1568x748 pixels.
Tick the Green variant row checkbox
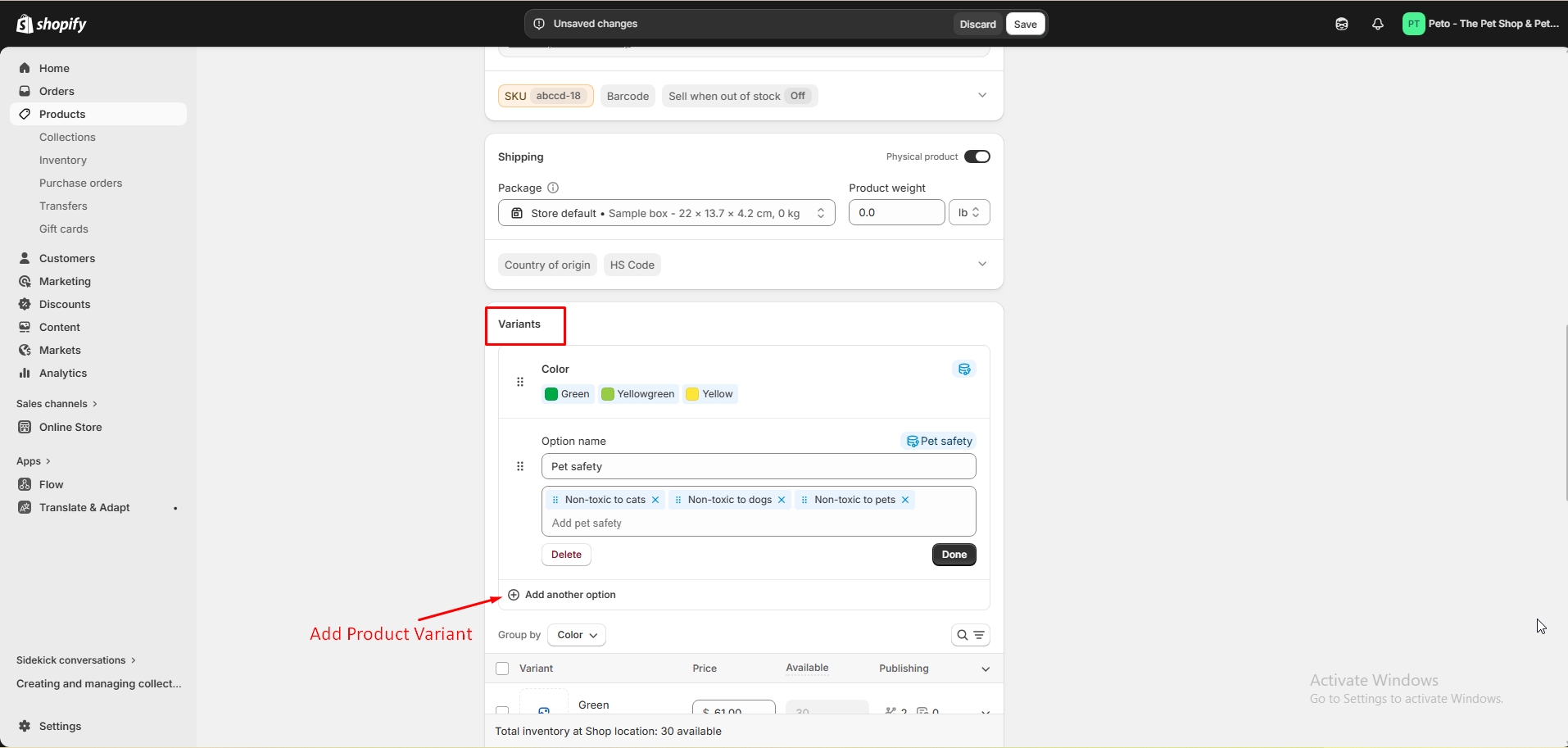click(502, 710)
